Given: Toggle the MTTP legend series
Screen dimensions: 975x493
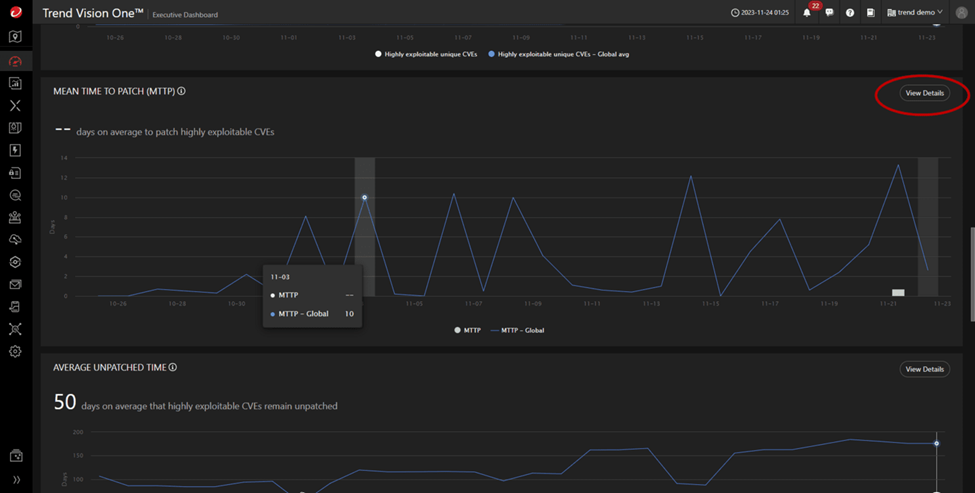Looking at the screenshot, I should coord(468,330).
